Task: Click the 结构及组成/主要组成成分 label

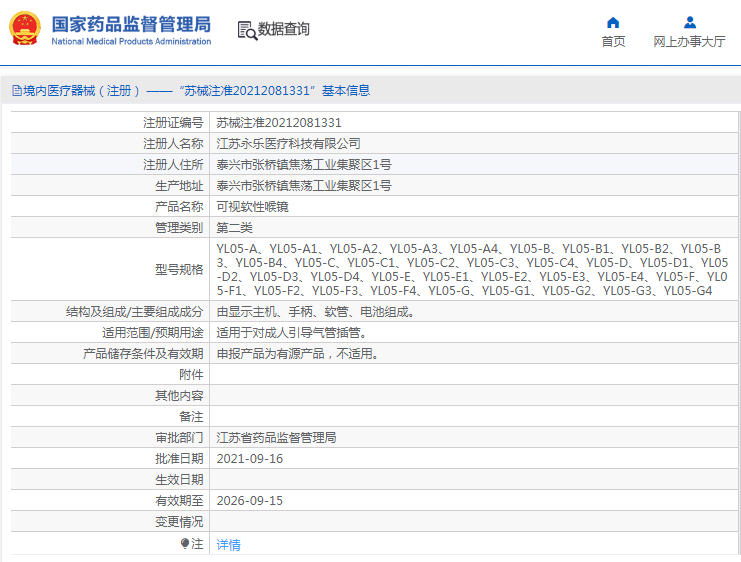Action: pyautogui.click(x=135, y=312)
